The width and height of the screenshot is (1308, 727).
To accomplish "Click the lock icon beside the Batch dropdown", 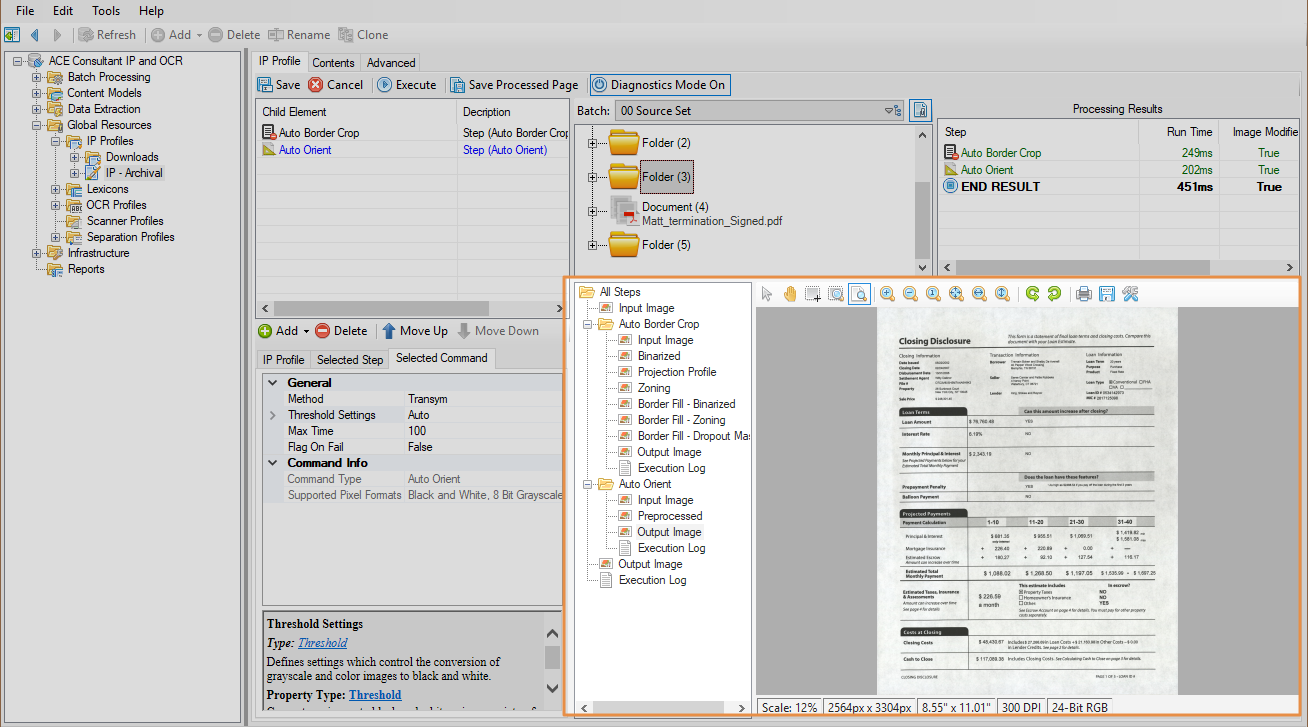I will [x=920, y=111].
